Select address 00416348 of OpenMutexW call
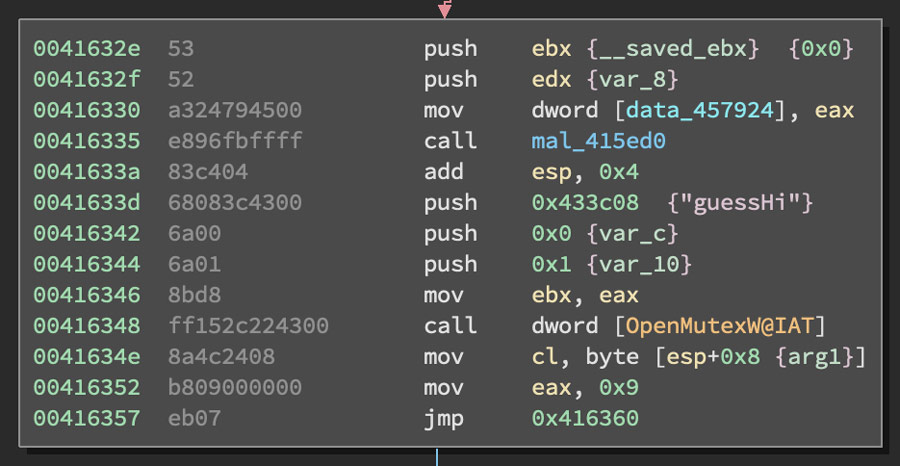The height and width of the screenshot is (466, 900). [x=86, y=326]
